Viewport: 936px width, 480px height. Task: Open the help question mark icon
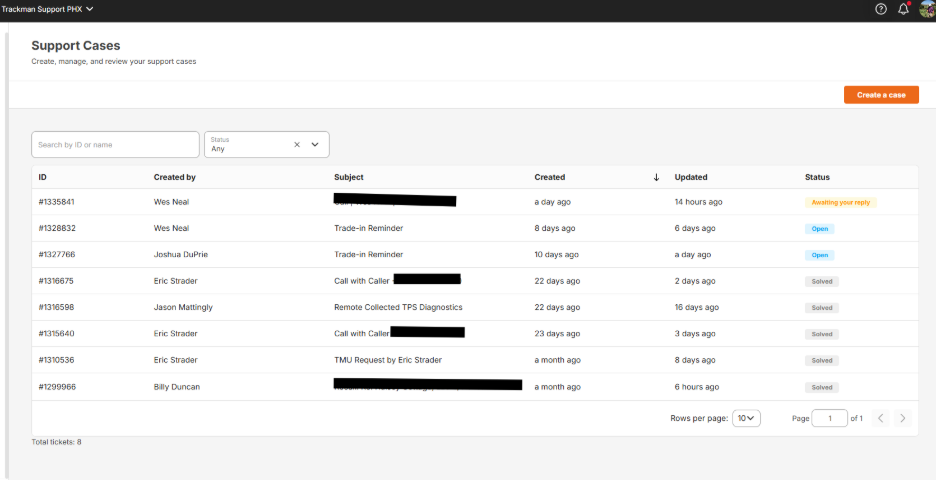coord(880,9)
